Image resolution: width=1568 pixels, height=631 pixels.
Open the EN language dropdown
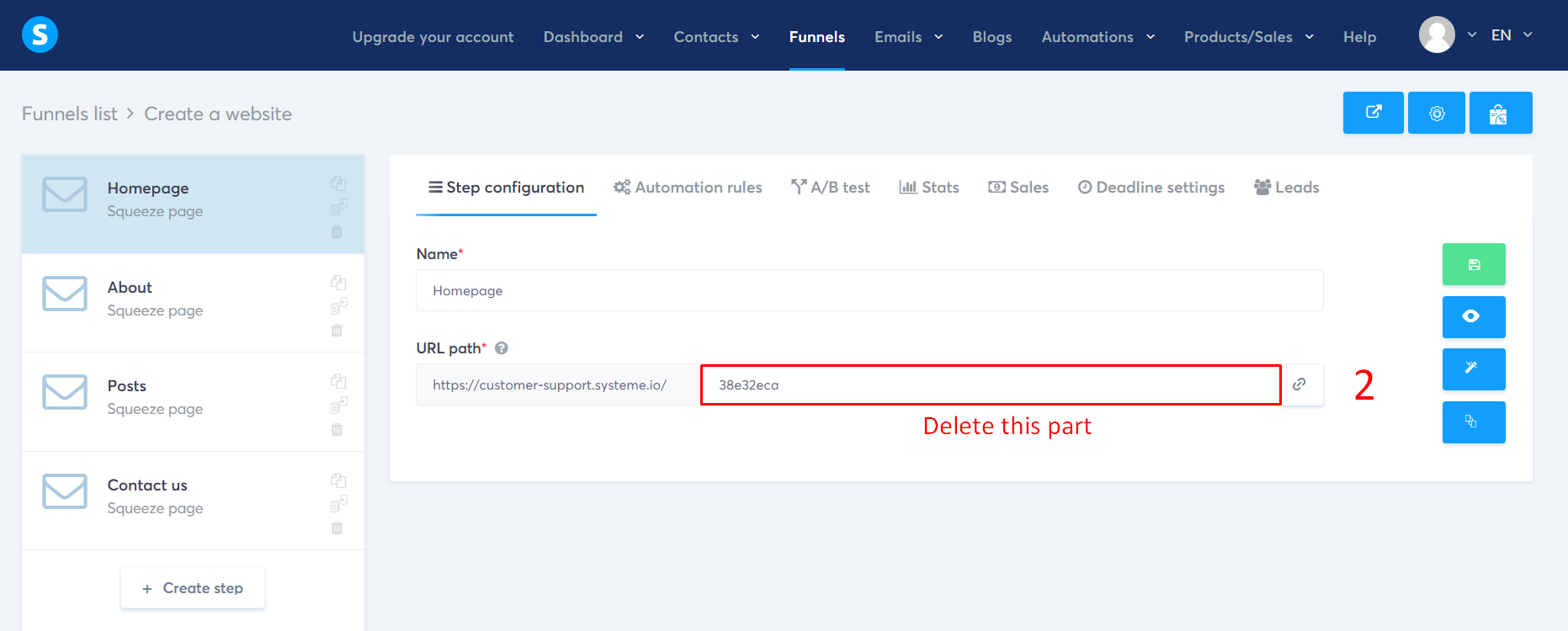click(1512, 35)
